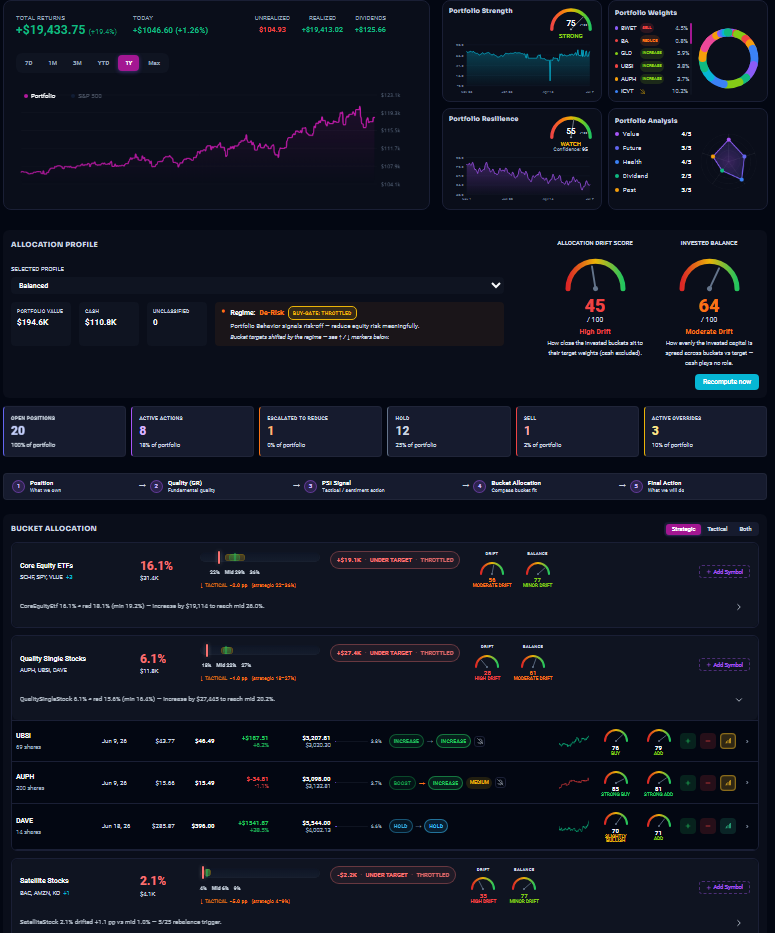
Task: Click the Allocation Drift Score gauge
Action: [595, 275]
